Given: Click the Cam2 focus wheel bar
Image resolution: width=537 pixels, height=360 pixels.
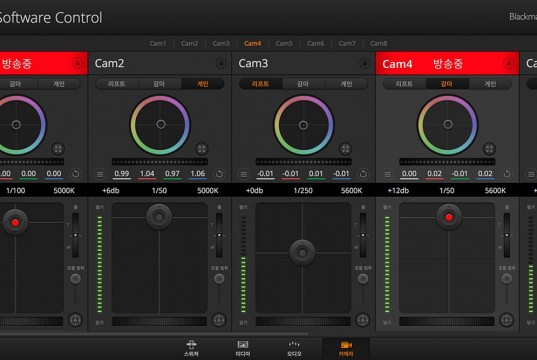Looking at the screenshot, I should point(159,321).
